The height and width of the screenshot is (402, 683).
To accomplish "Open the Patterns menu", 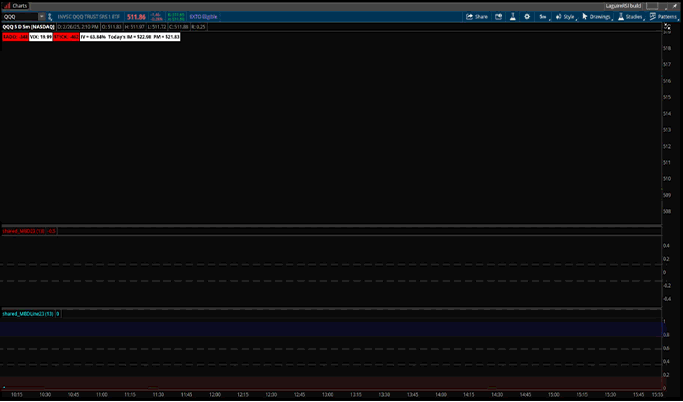I will pyautogui.click(x=663, y=17).
